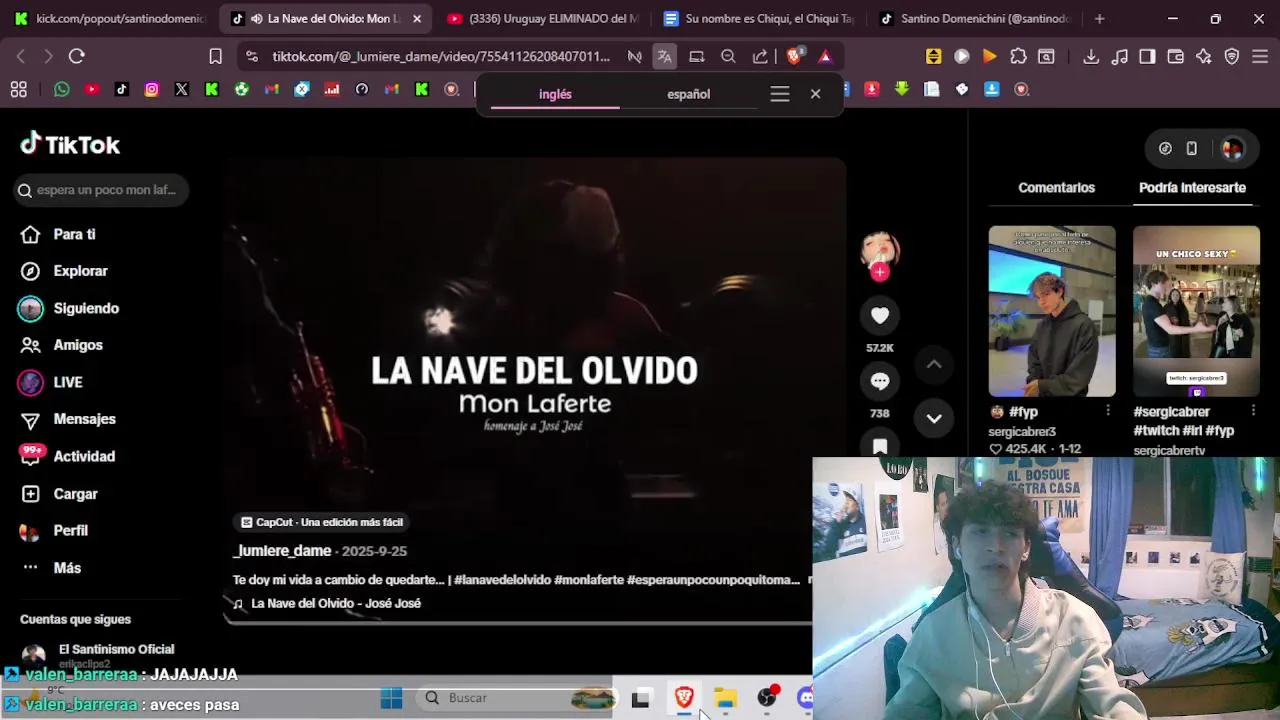
Task: Open comments via the speech bubble icon
Action: (880, 381)
